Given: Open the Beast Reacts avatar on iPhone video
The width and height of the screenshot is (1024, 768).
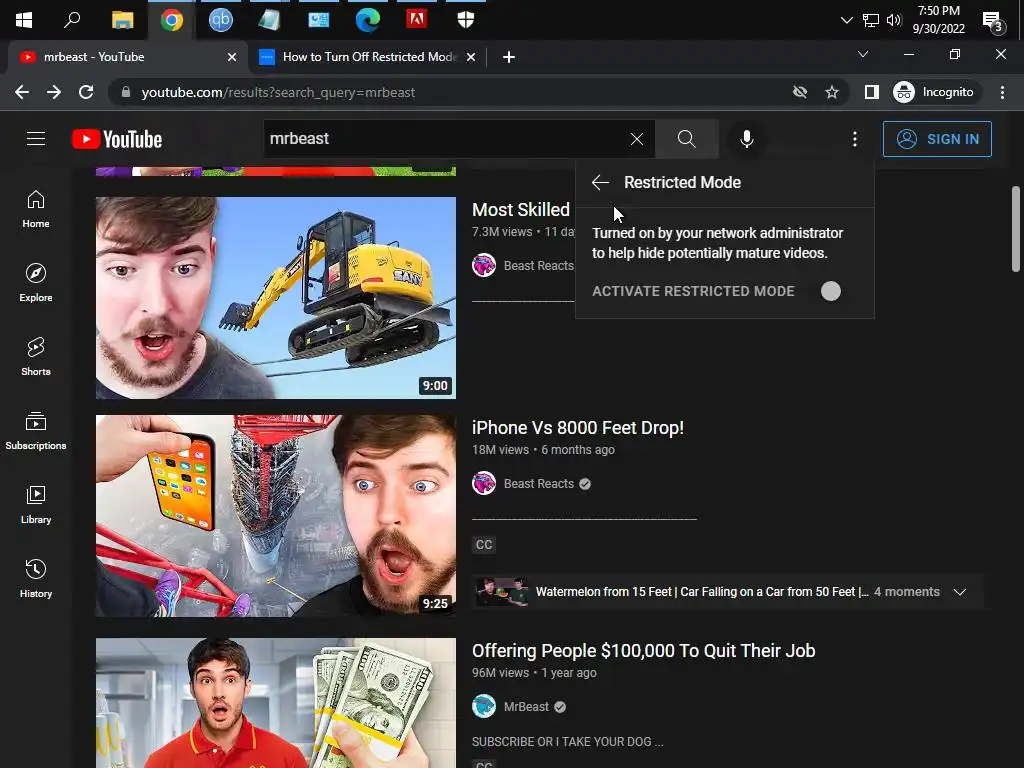Looking at the screenshot, I should point(484,483).
